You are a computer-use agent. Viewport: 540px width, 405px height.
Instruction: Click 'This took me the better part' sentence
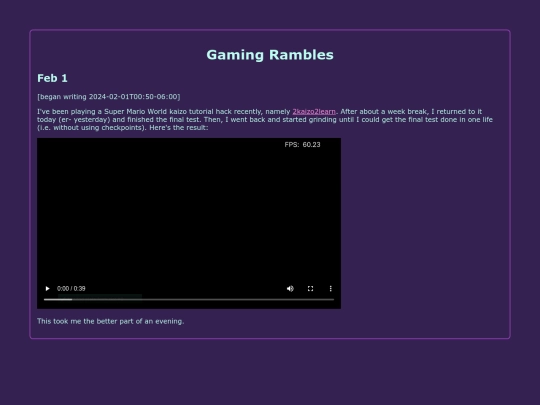click(x=111, y=321)
